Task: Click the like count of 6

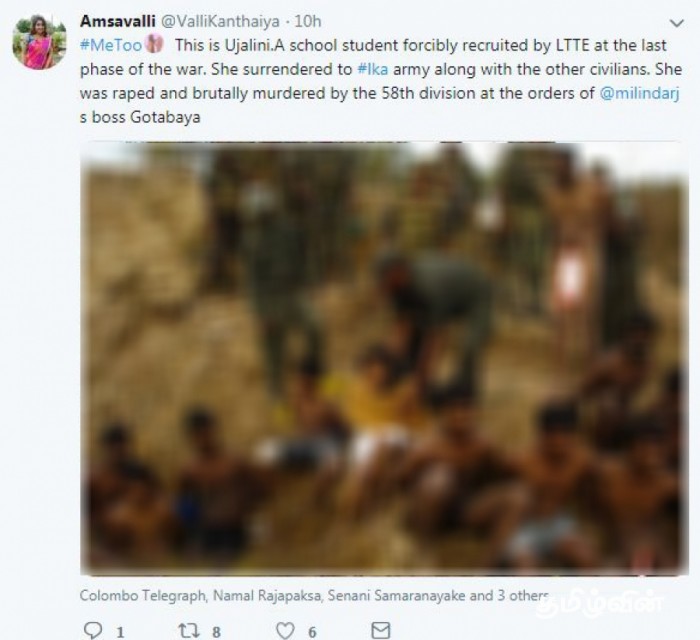Action: coord(313,630)
